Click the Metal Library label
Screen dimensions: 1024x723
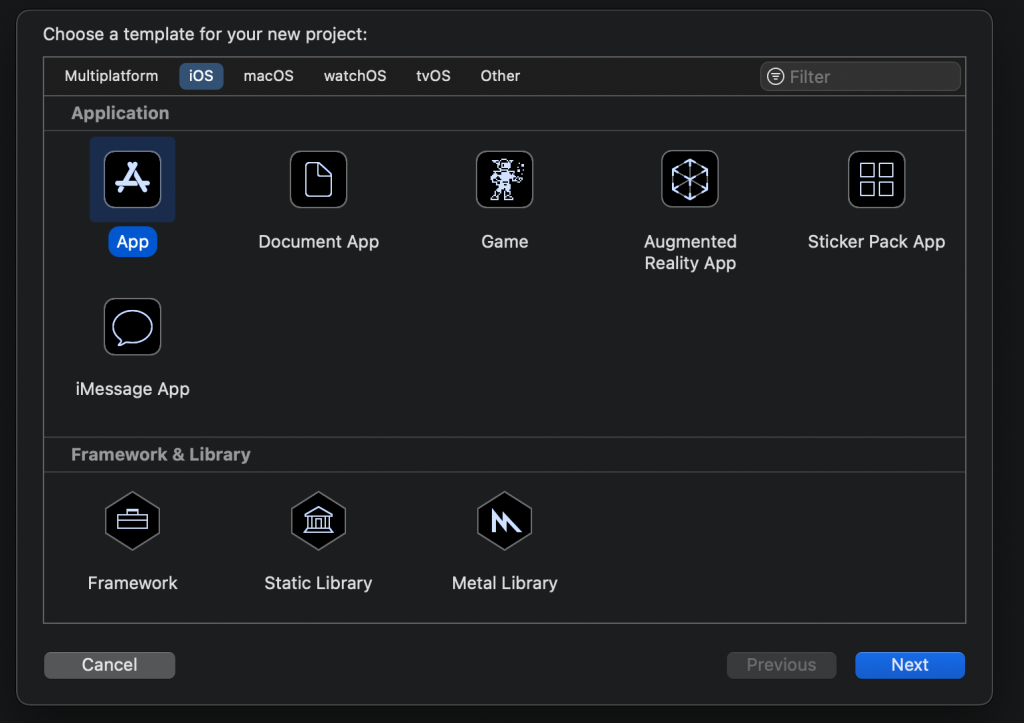point(504,583)
